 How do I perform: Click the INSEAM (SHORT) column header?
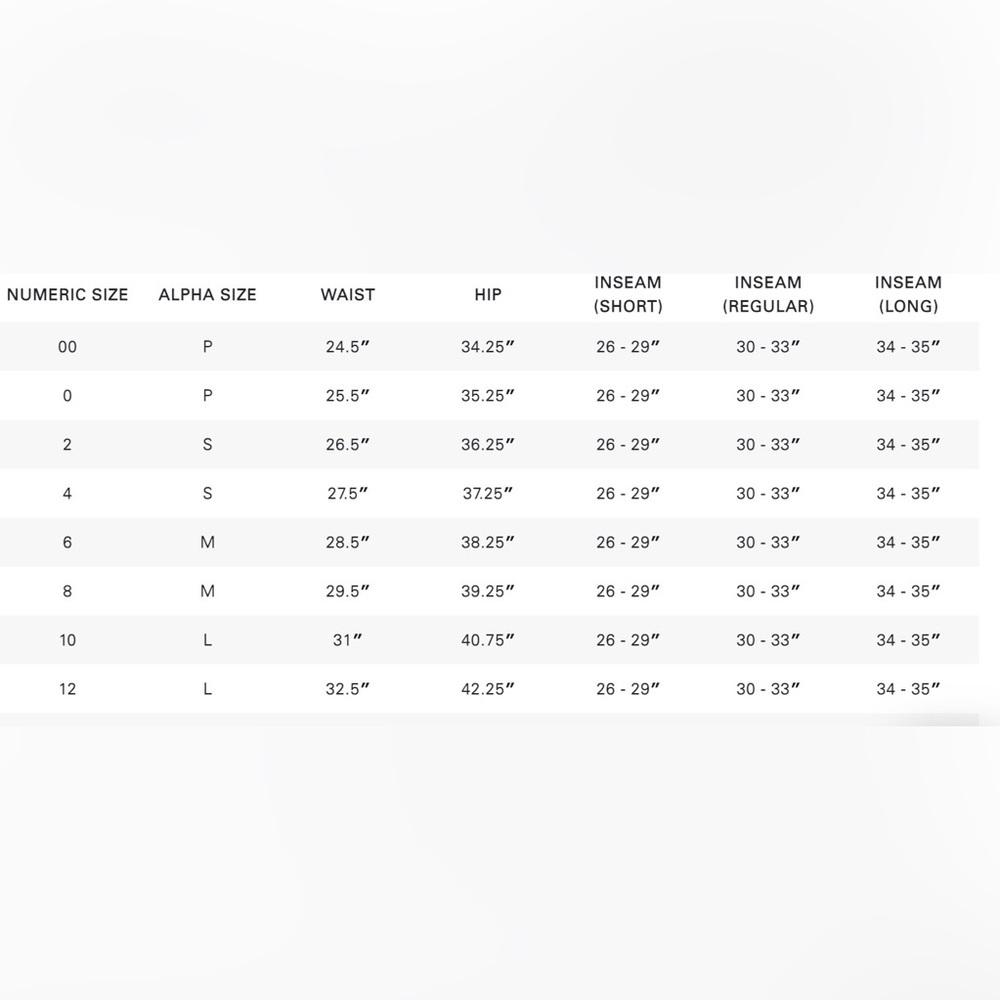click(628, 294)
